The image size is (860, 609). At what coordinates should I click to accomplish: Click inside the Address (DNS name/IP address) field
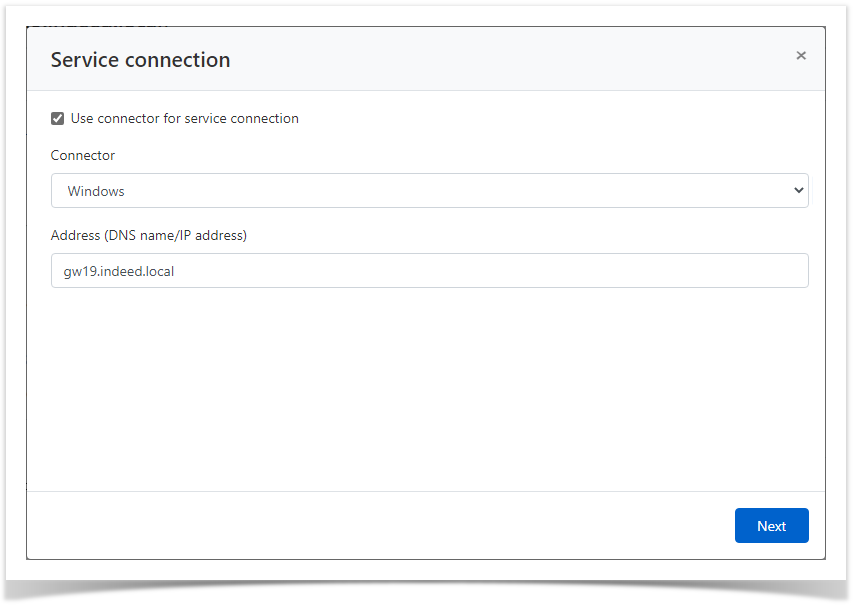coord(430,270)
